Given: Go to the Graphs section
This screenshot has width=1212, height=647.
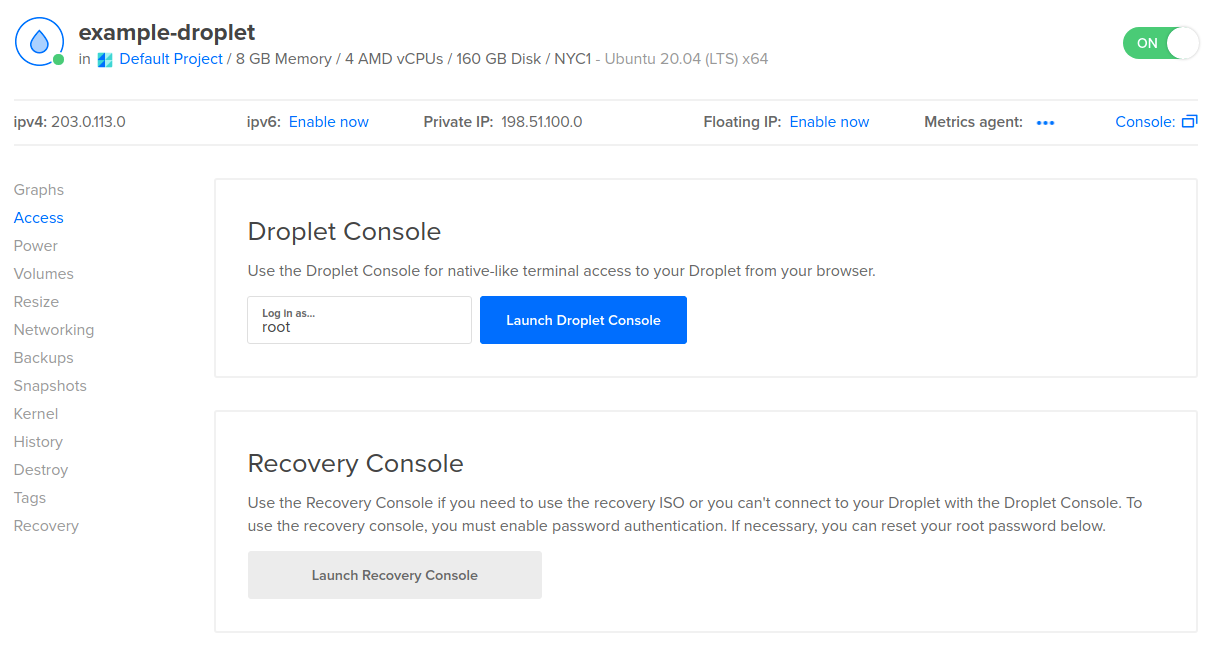Looking at the screenshot, I should 39,190.
